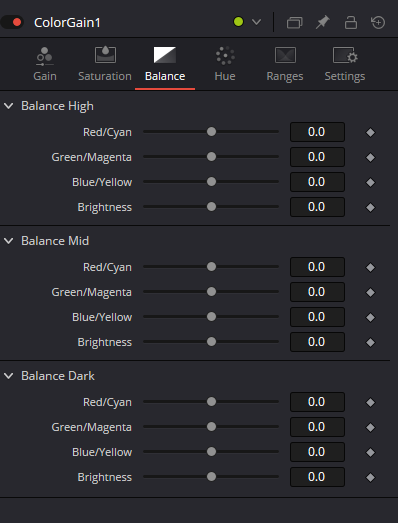Click the Balance Dark Red/Cyan slider handle
Viewport: 398px width, 523px height.
click(211, 402)
